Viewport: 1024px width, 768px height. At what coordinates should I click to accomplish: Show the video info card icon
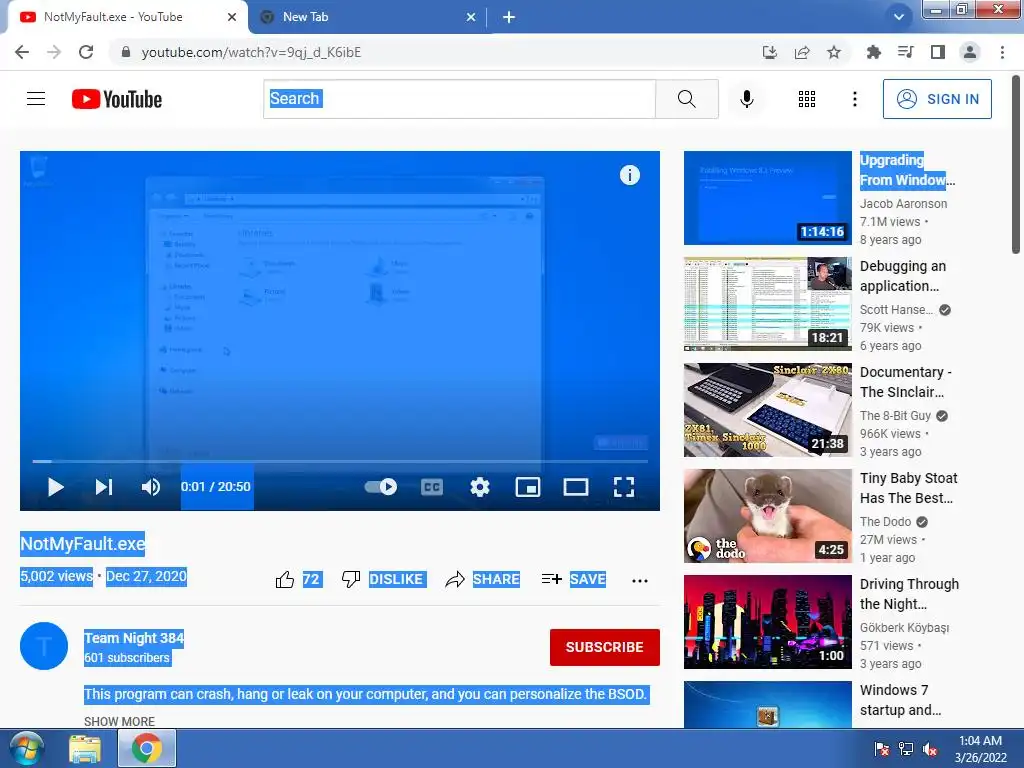tap(630, 175)
